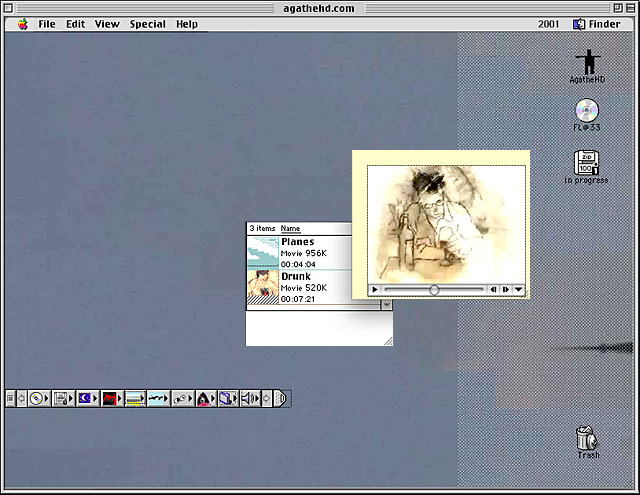Select the Trash icon
Image resolution: width=640 pixels, height=495 pixels.
pos(588,442)
